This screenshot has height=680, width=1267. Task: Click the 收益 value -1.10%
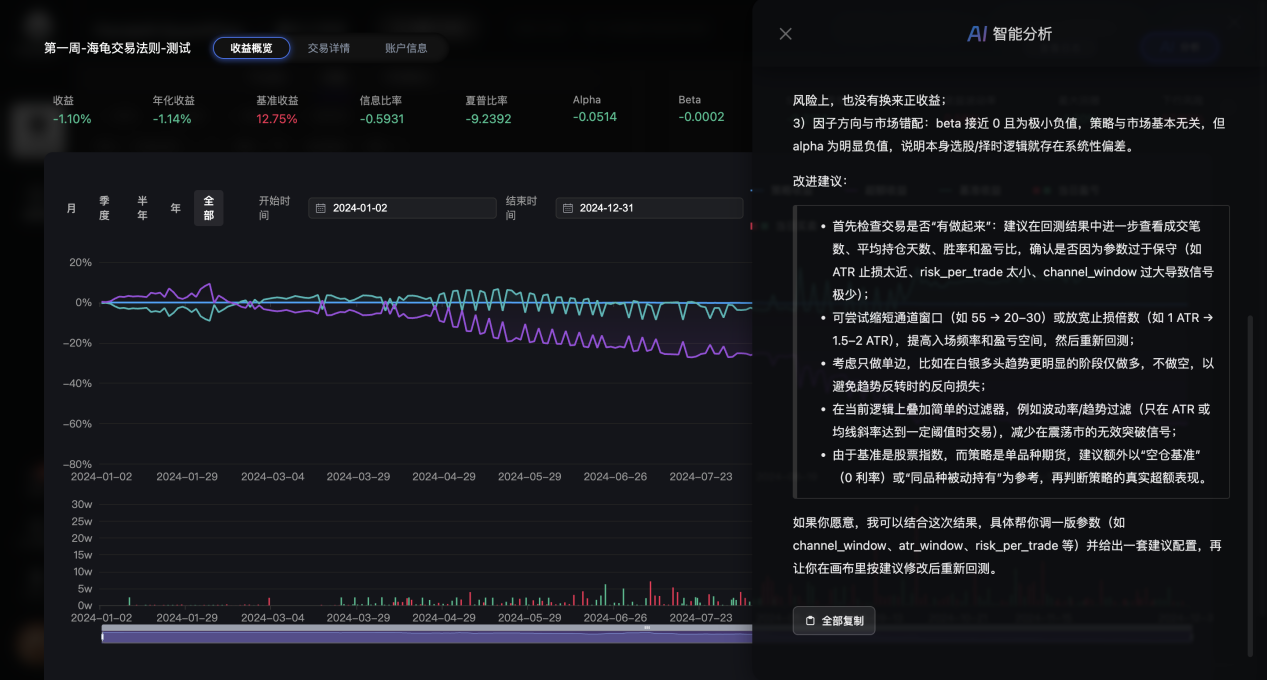[x=72, y=118]
